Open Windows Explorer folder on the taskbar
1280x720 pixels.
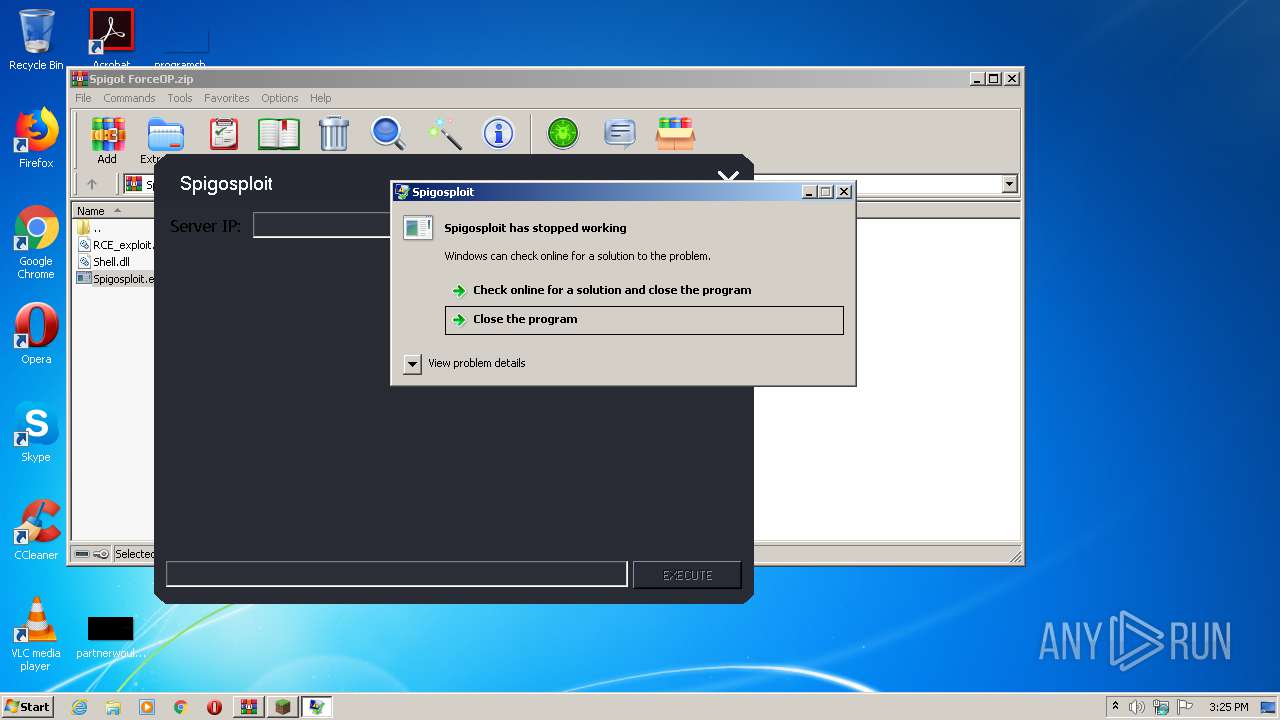113,707
